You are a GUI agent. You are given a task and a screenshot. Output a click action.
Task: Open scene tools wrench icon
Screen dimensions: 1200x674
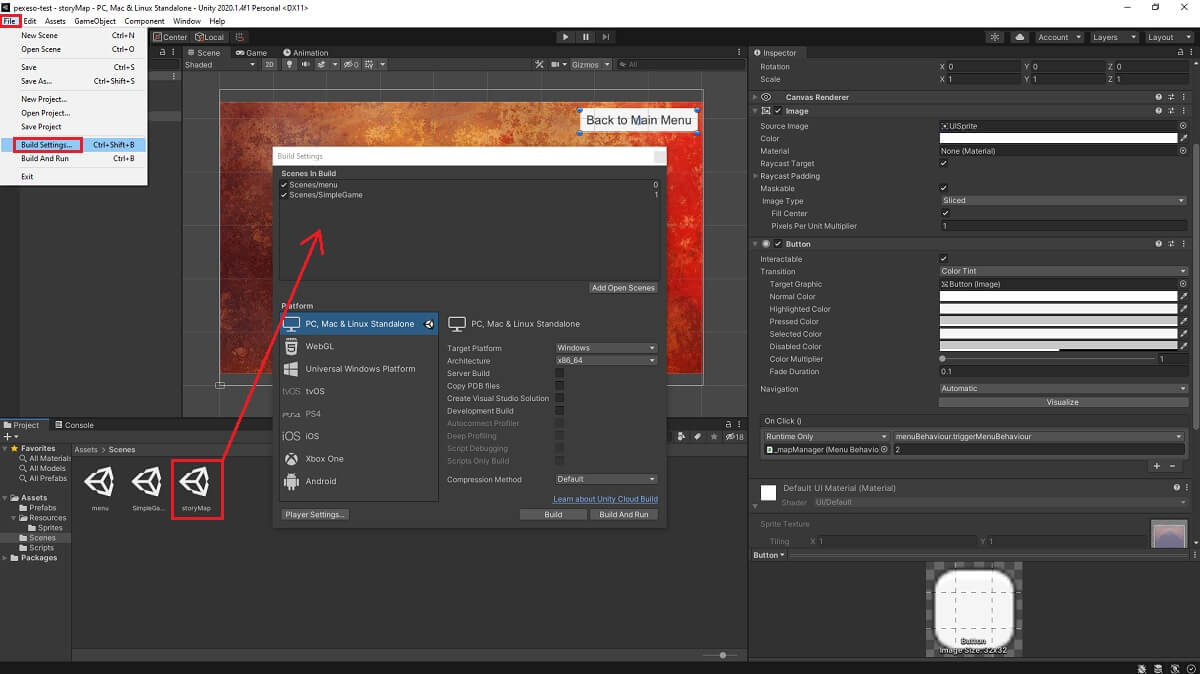[539, 64]
